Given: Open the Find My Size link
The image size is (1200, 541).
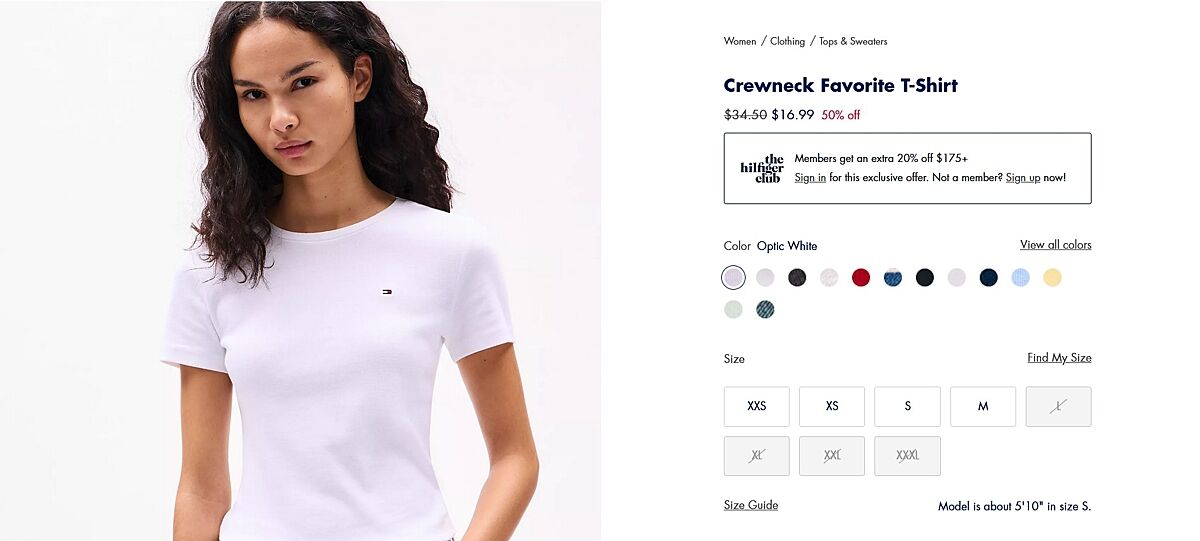Looking at the screenshot, I should [1059, 358].
